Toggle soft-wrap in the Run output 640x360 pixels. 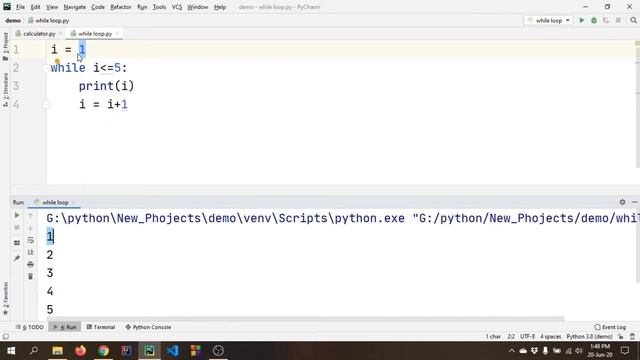pyautogui.click(x=31, y=240)
